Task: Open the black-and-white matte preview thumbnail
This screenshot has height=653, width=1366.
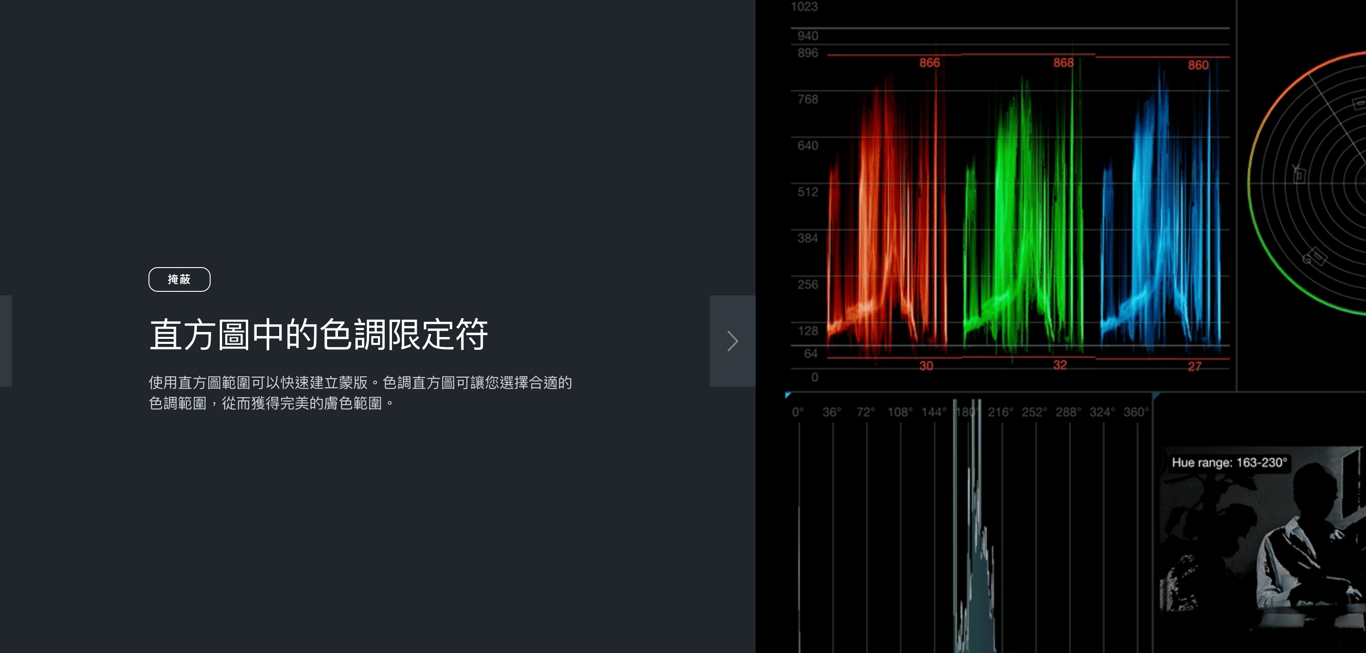Action: click(x=1262, y=540)
